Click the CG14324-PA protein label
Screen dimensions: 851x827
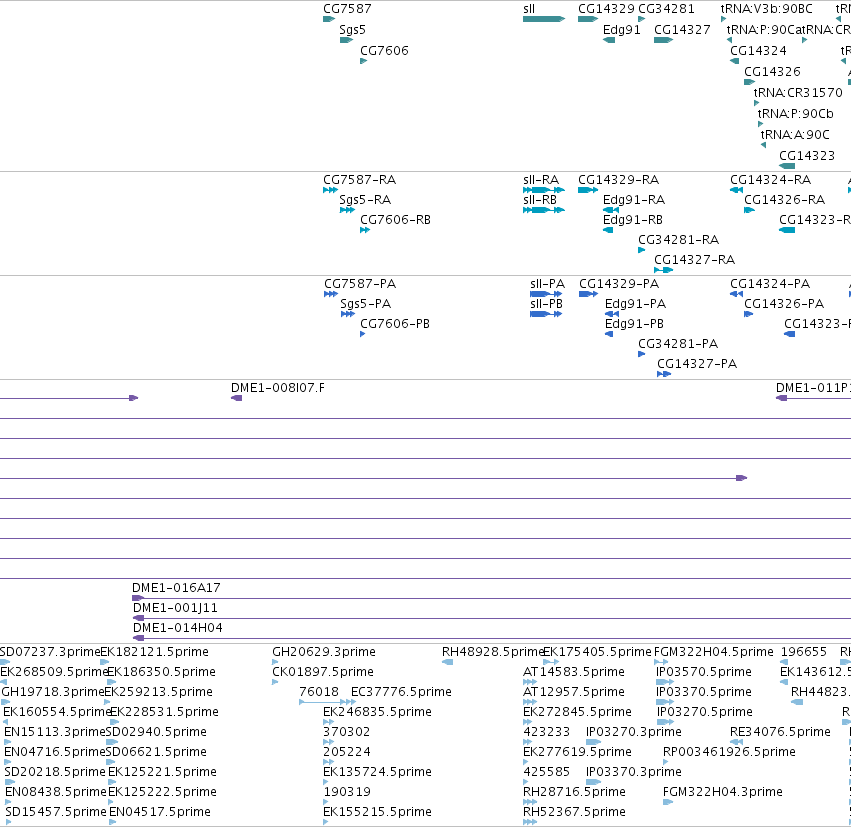pos(770,284)
